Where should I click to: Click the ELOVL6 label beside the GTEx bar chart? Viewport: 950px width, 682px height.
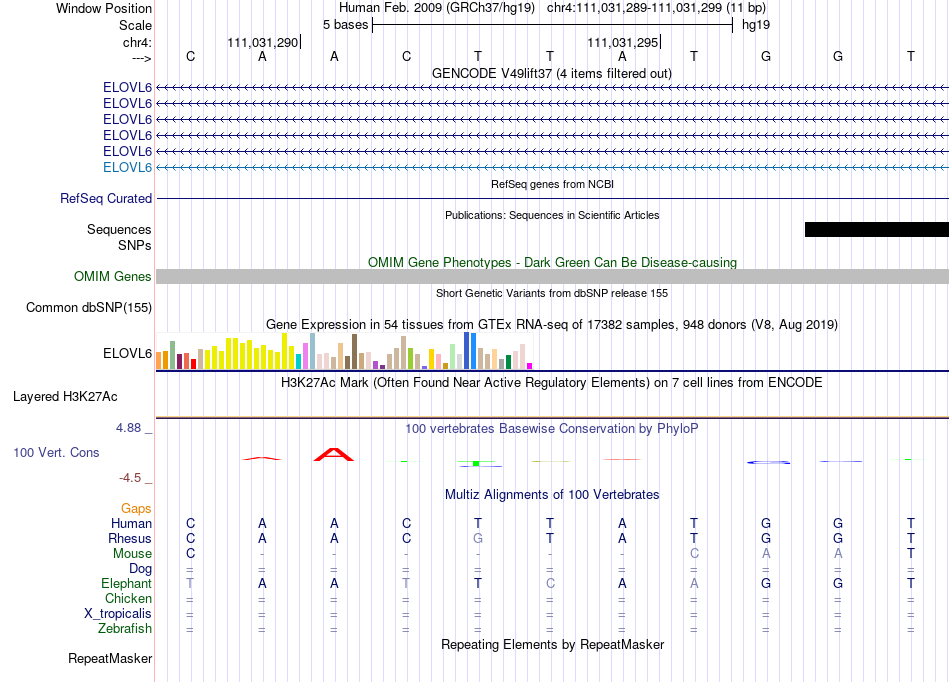coord(127,353)
